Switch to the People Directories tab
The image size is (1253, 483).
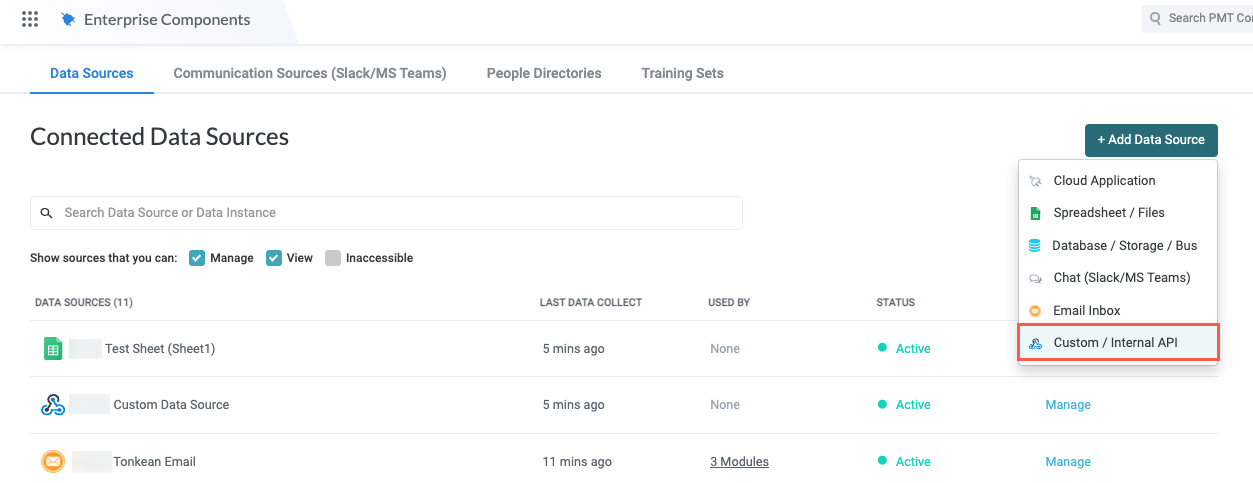pyautogui.click(x=544, y=73)
